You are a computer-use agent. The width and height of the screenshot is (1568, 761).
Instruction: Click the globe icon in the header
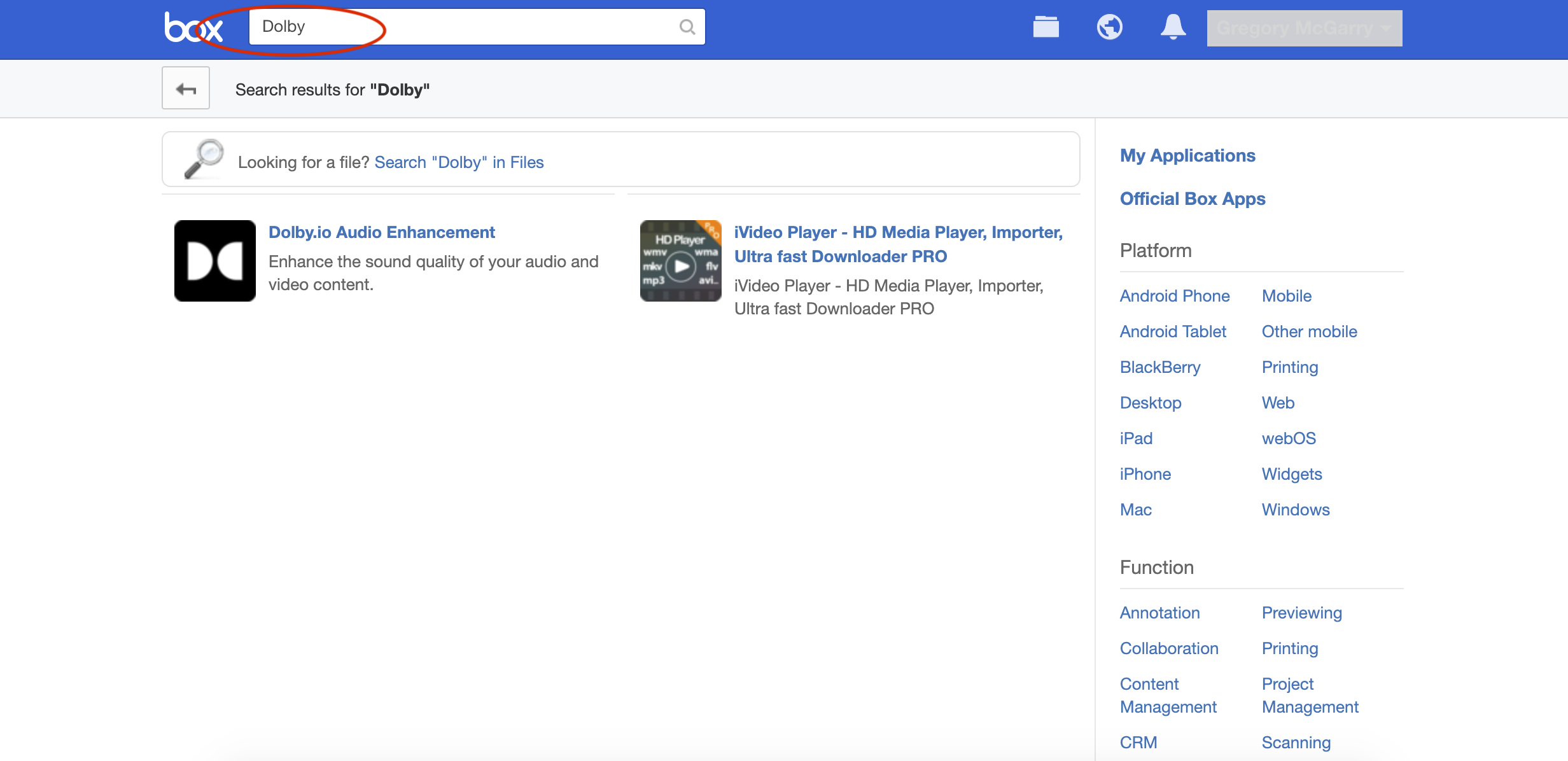[x=1109, y=27]
